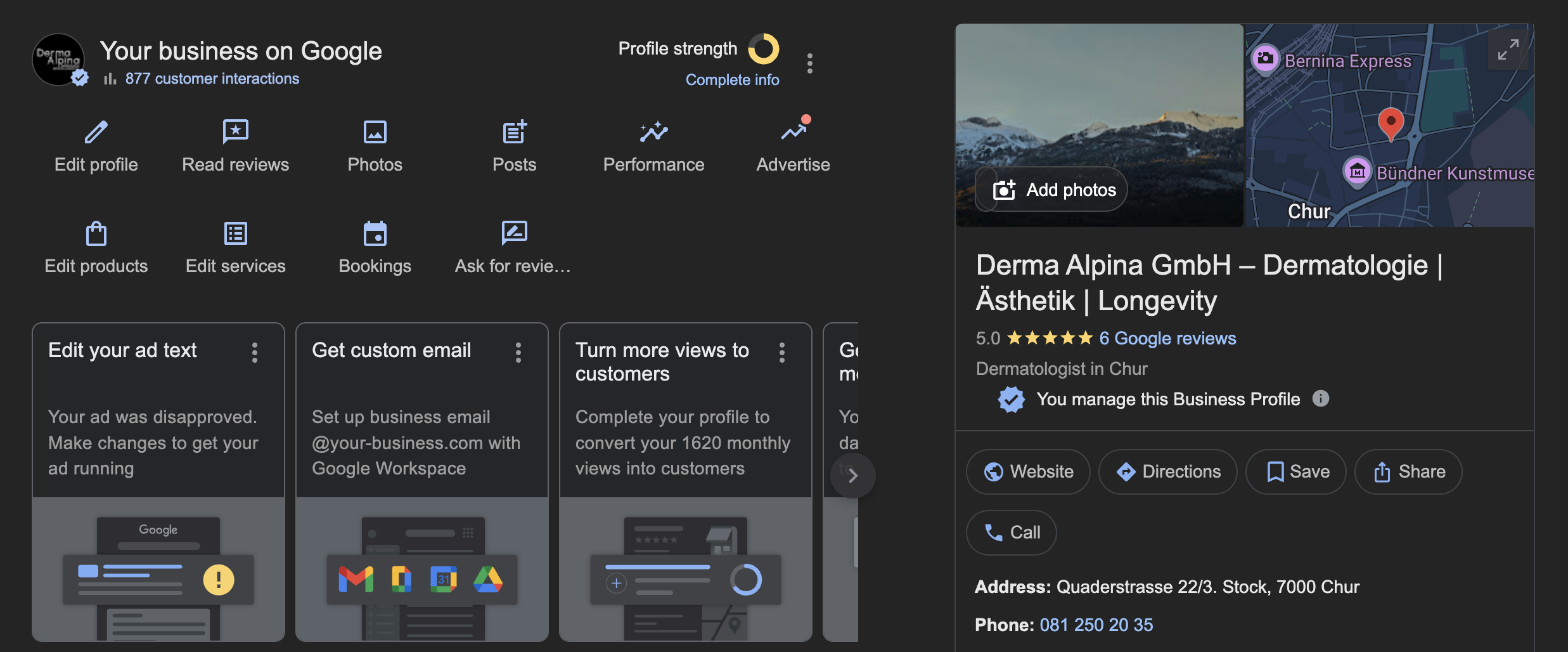The image size is (1568, 652).
Task: Click the Dermatologist in Chur text
Action: [1062, 368]
